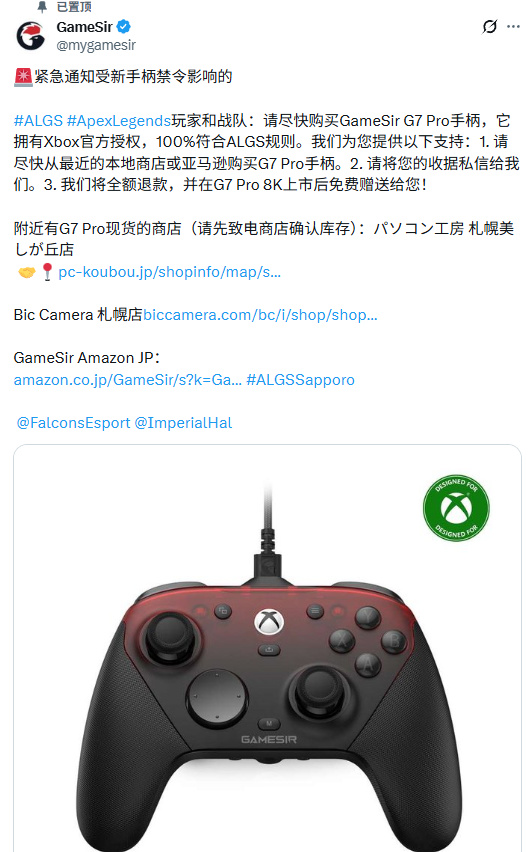The width and height of the screenshot is (532, 852).
Task: Click the green Designed for Xbox badge
Action: point(456,508)
